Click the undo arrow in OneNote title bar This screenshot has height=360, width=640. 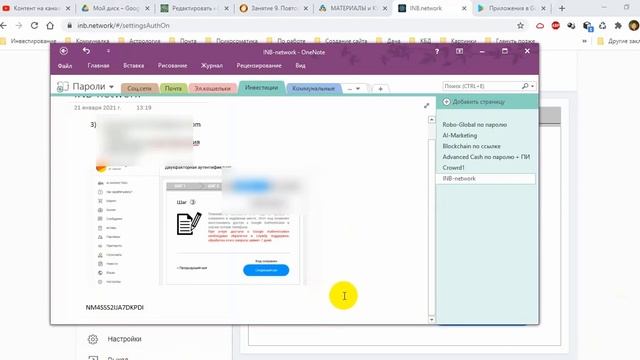click(x=86, y=51)
